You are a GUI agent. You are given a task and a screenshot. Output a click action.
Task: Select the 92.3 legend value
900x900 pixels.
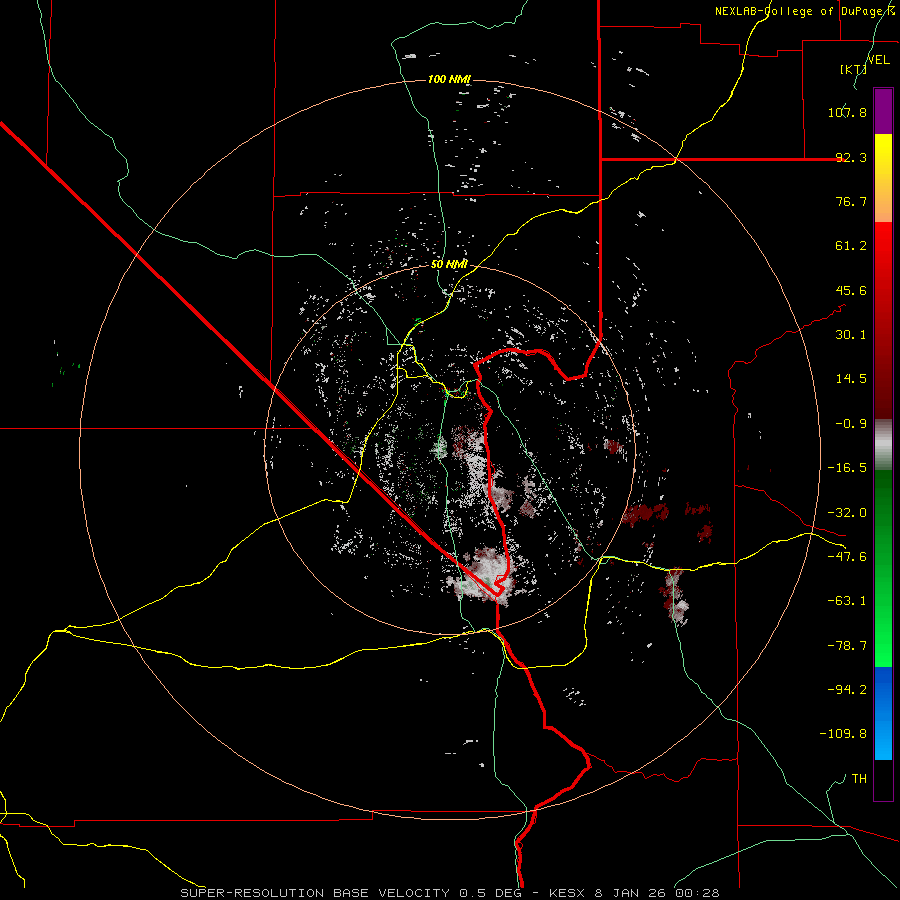851,157
